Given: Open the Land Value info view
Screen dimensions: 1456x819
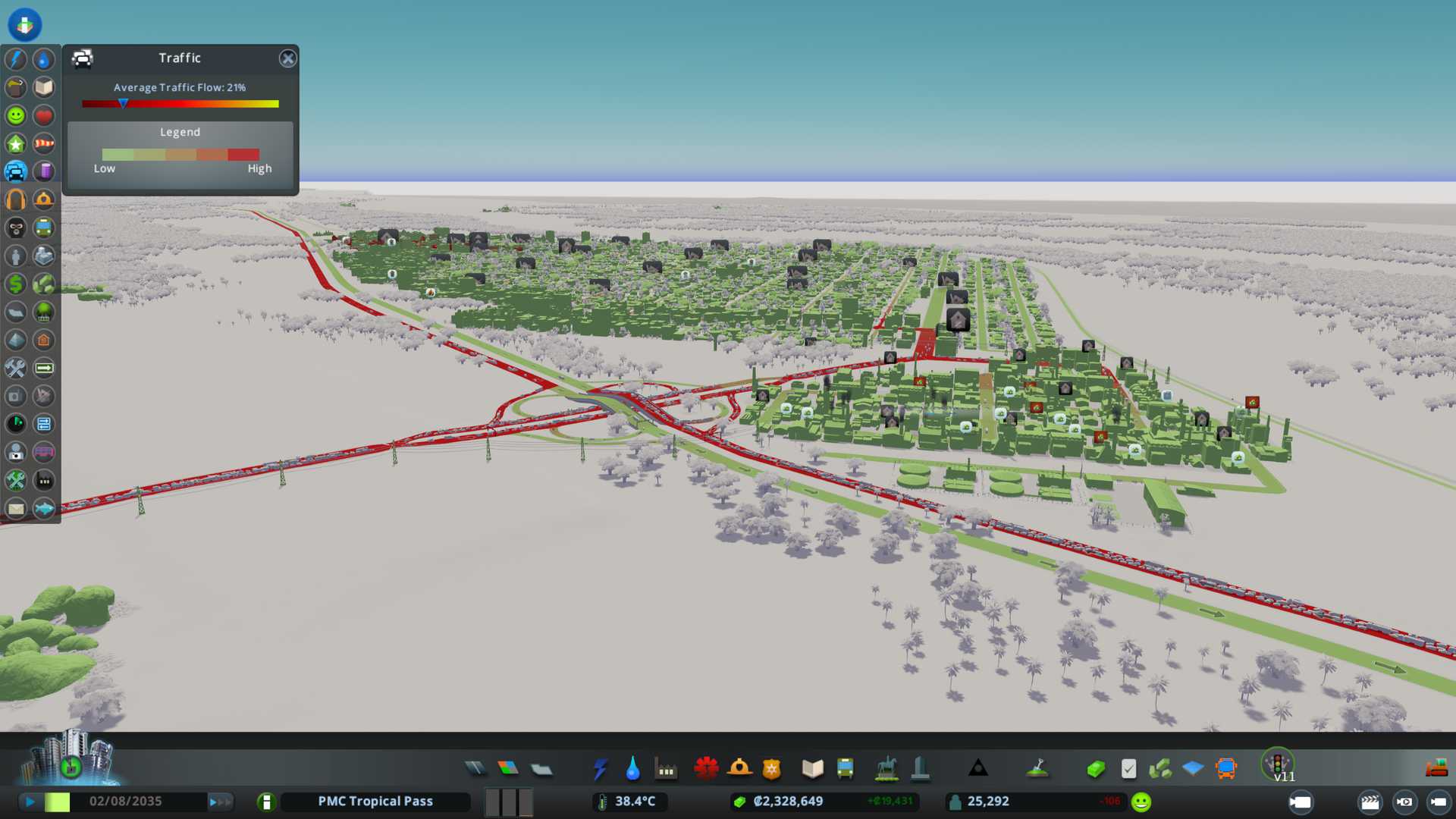Looking at the screenshot, I should click(16, 284).
